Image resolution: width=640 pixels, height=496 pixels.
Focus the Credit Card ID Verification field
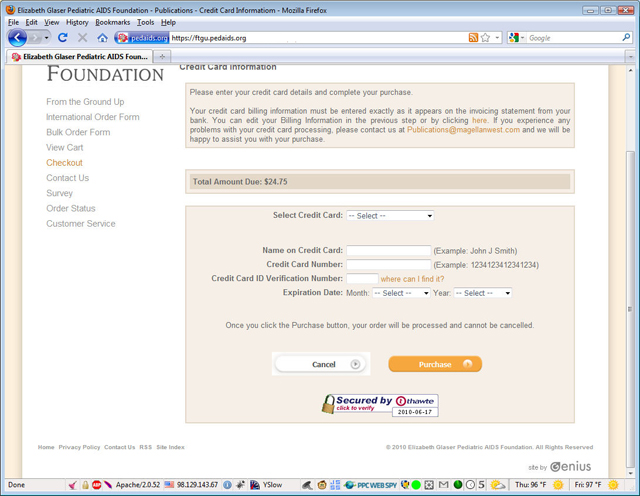(x=362, y=279)
